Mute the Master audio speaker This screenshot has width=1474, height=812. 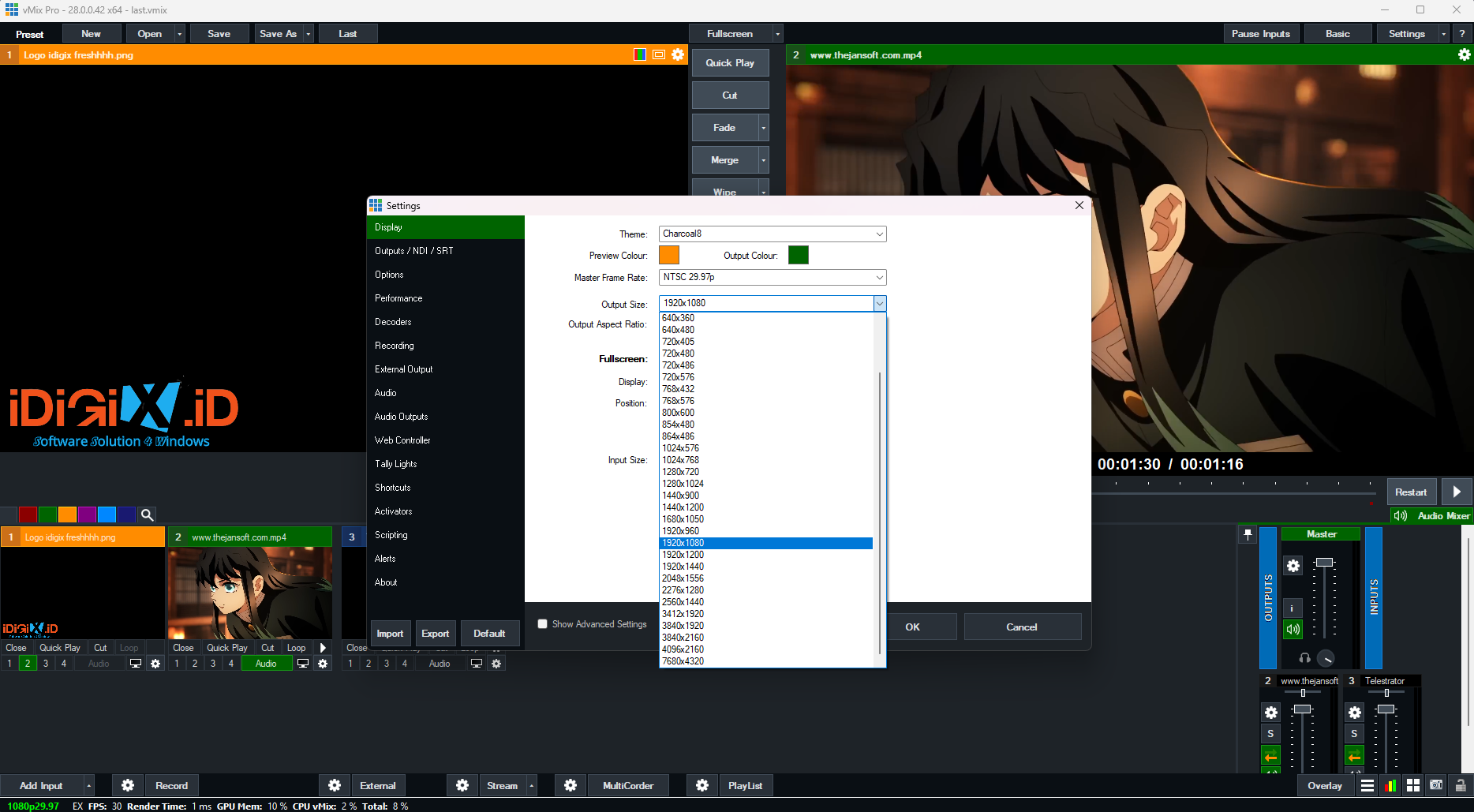click(x=1293, y=629)
